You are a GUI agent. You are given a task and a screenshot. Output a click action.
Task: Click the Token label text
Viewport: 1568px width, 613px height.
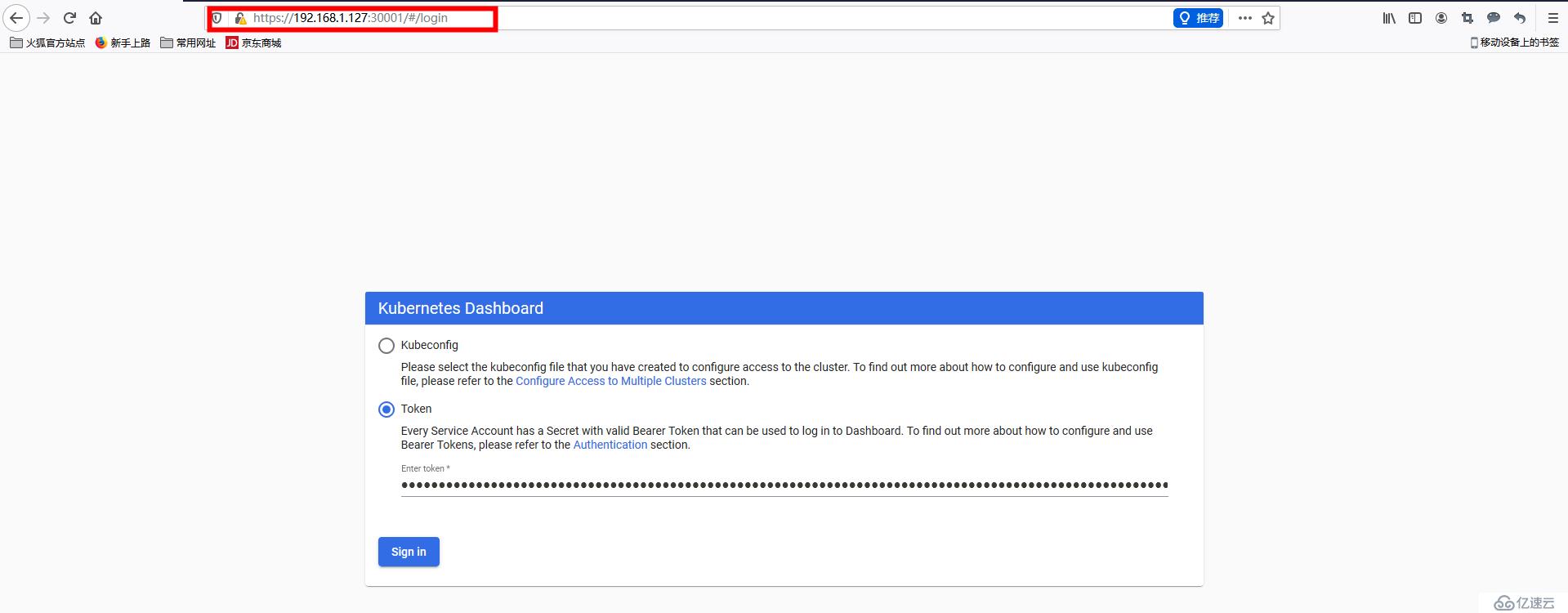click(417, 409)
